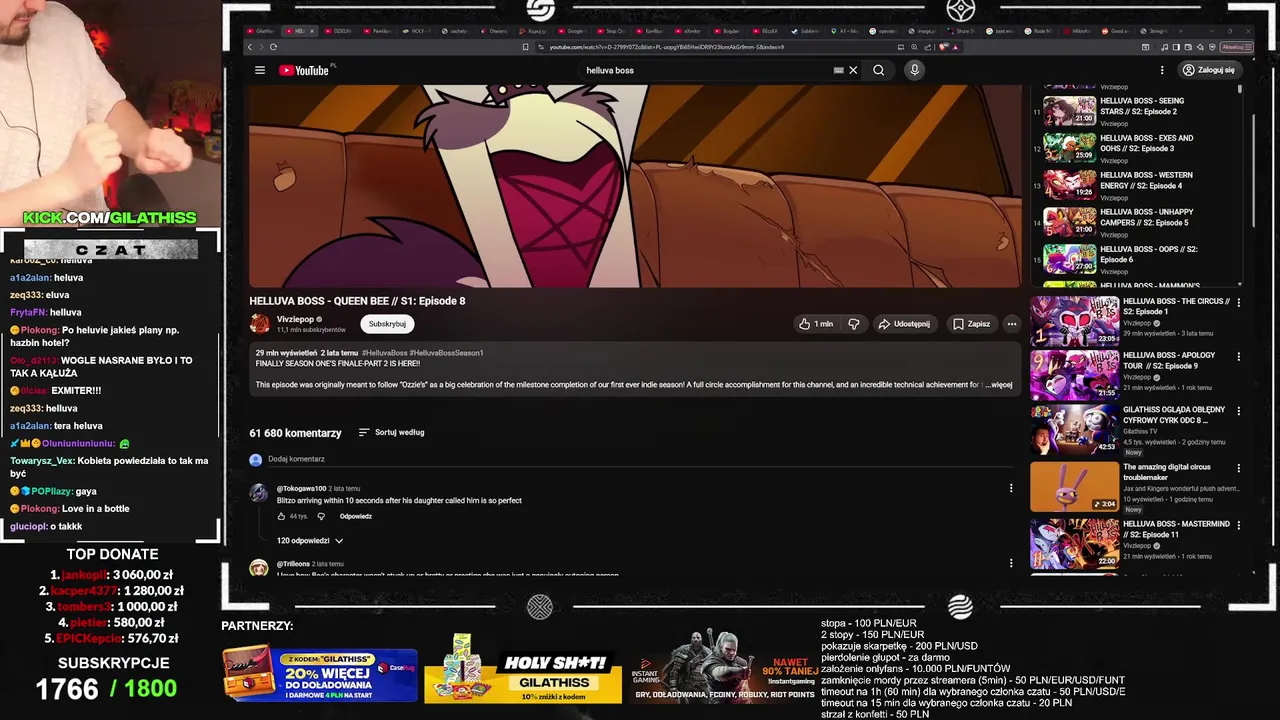
Task: Open the HOLY SH*T Gilathiss partner banner
Action: pyautogui.click(x=523, y=670)
